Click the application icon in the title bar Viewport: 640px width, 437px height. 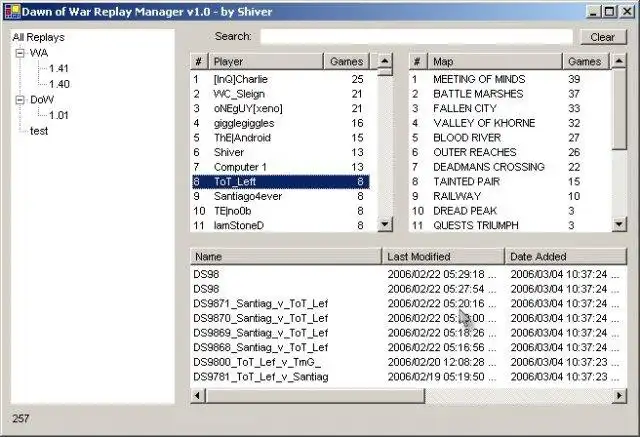12,11
